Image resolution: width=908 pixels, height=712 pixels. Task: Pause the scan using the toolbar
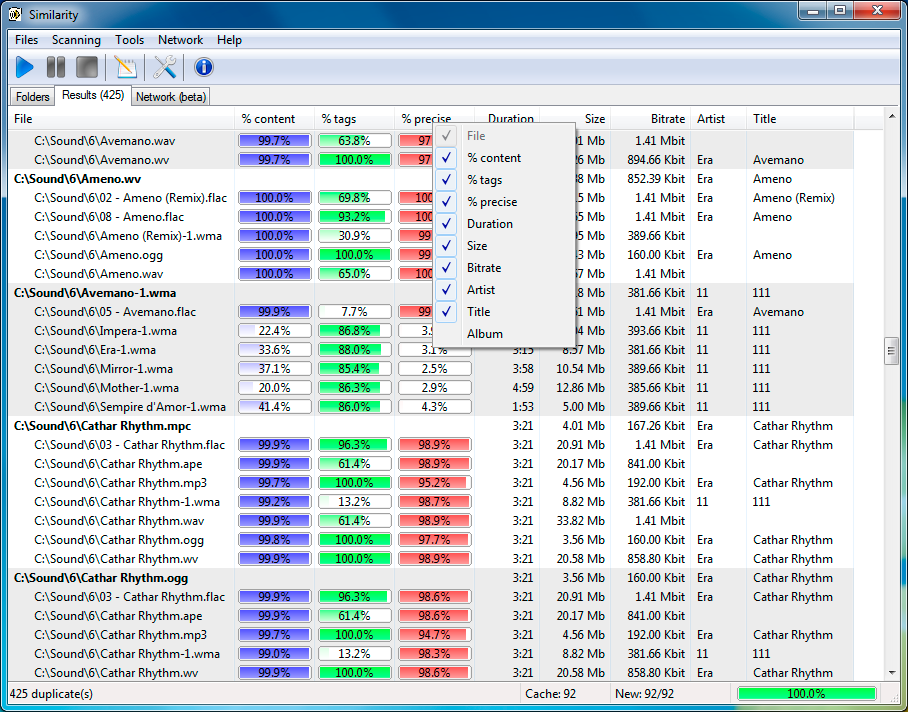56,67
